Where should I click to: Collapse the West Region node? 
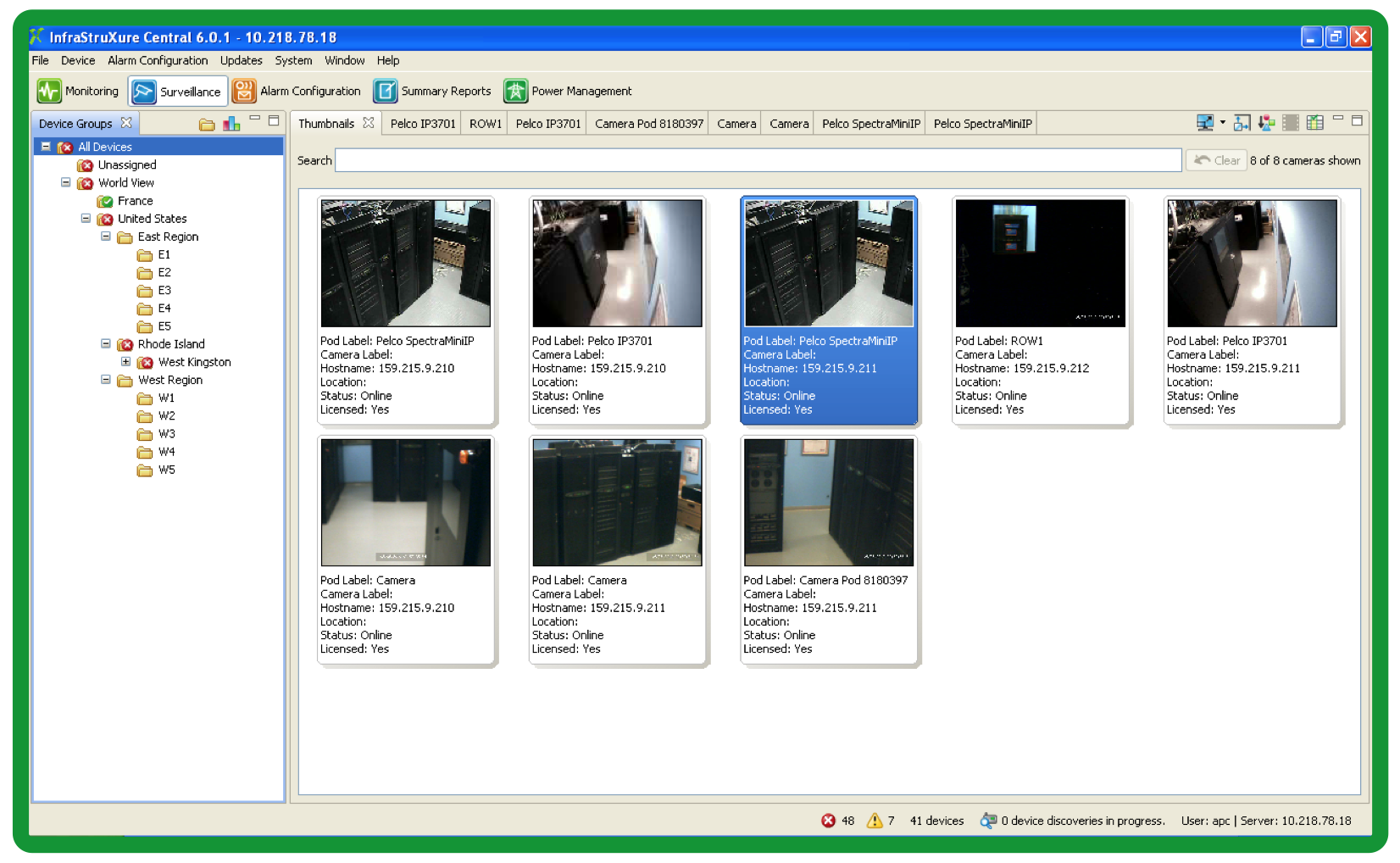106,380
